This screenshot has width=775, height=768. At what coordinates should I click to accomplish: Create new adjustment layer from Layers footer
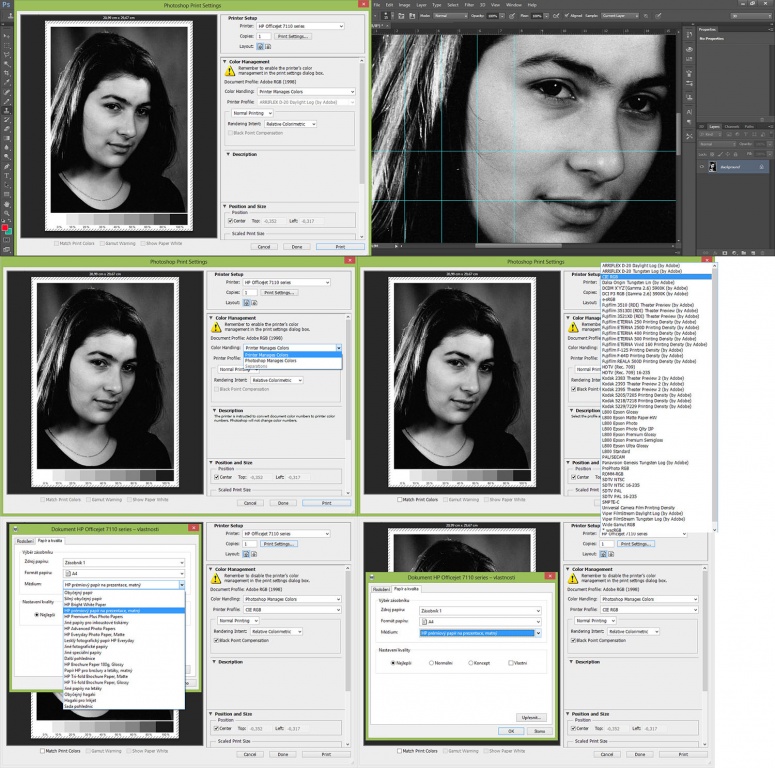734,253
